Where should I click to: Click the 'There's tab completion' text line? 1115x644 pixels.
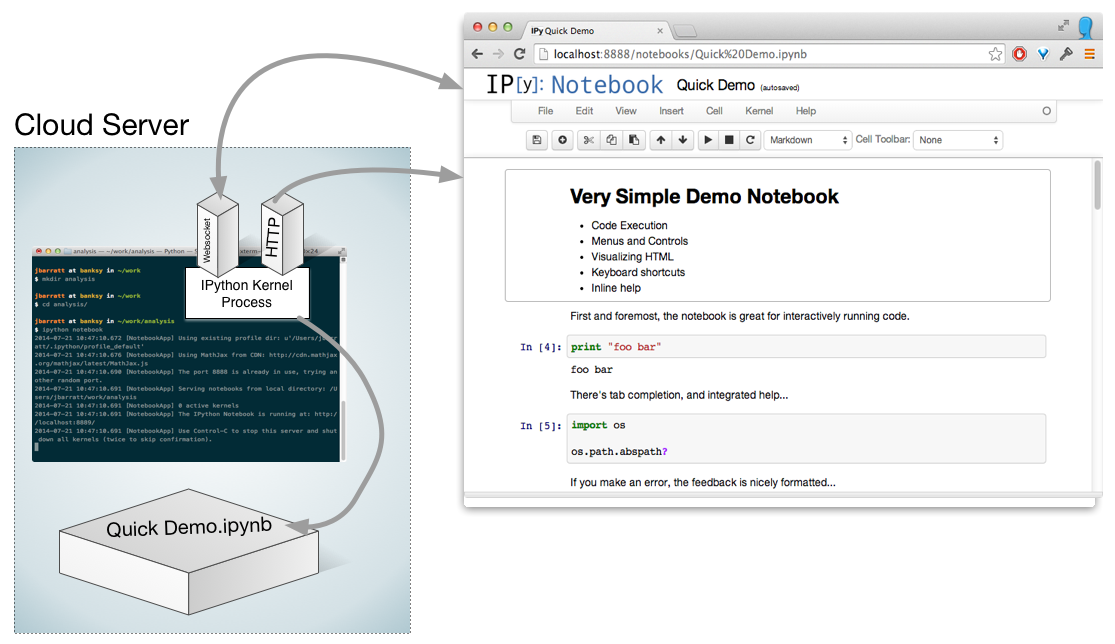pyautogui.click(x=679, y=395)
